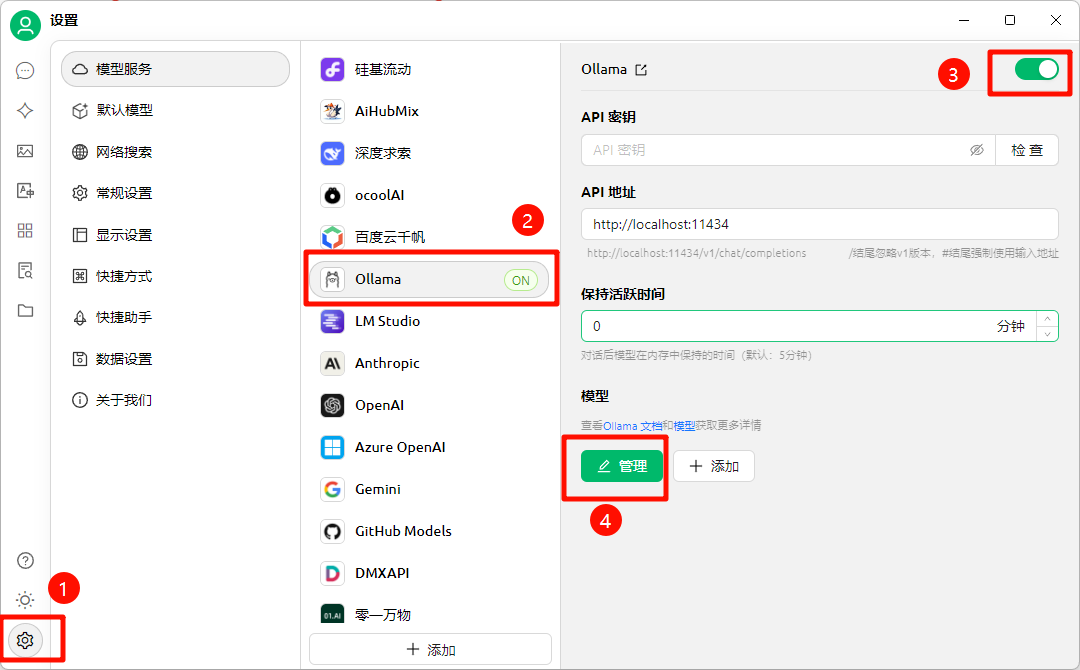
Task: Open the chat assistant sidebar icon
Action: 25,71
